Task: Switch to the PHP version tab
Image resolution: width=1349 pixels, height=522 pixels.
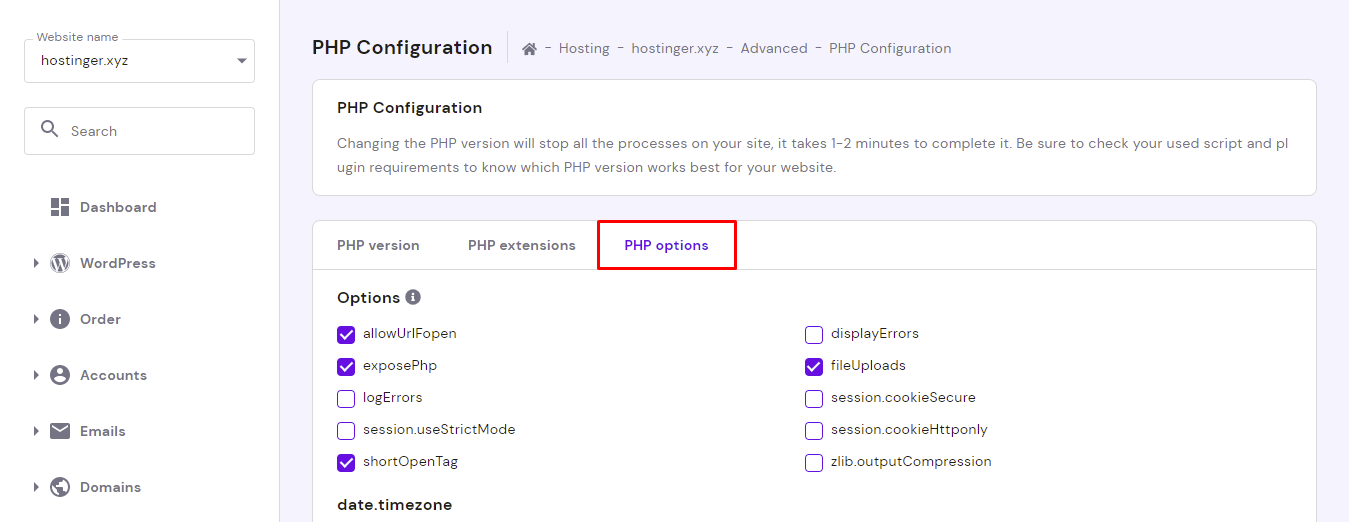Action: (x=378, y=245)
